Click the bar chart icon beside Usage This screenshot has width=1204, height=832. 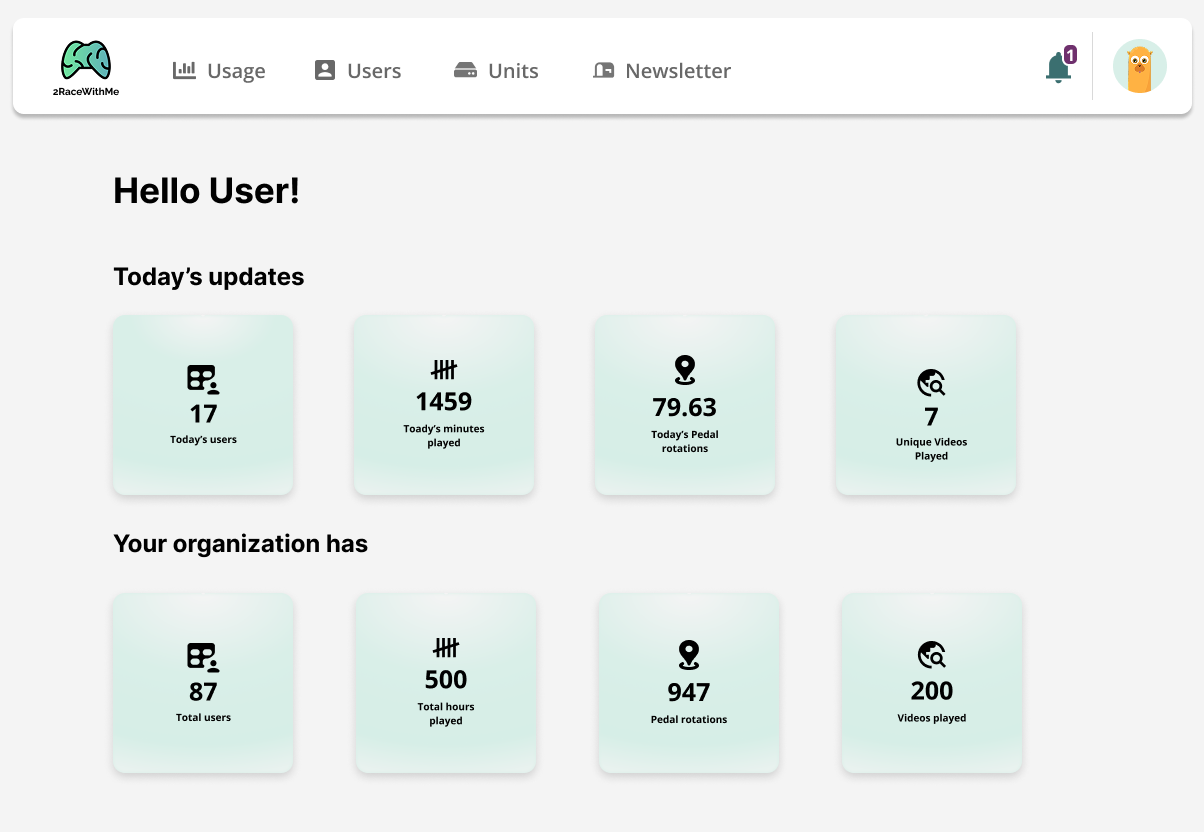[x=184, y=70]
